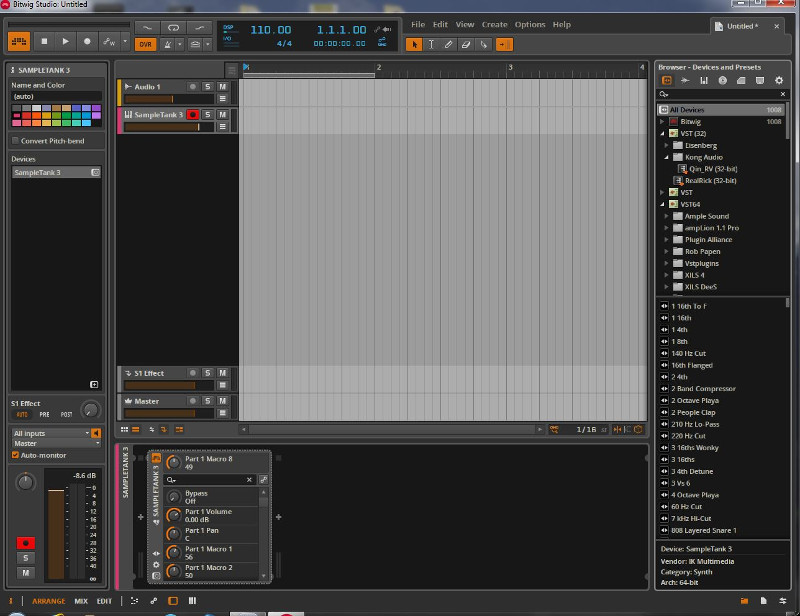Select PRE send mode for S1 Effect
800x616 pixels.
point(44,414)
